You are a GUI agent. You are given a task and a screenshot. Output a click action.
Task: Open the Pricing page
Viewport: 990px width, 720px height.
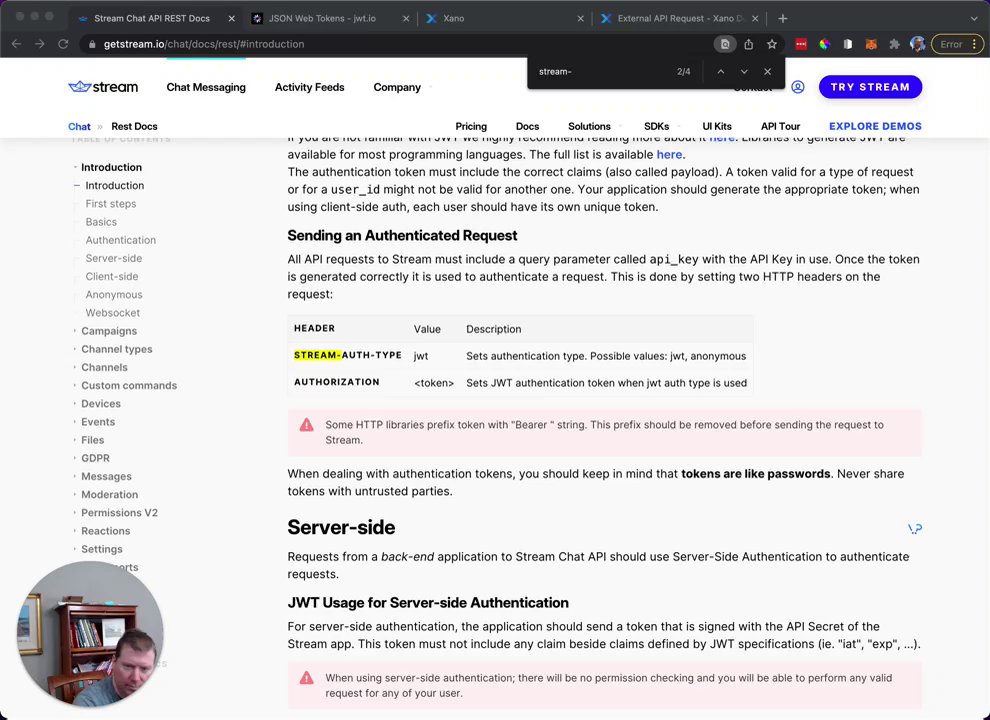click(x=471, y=126)
